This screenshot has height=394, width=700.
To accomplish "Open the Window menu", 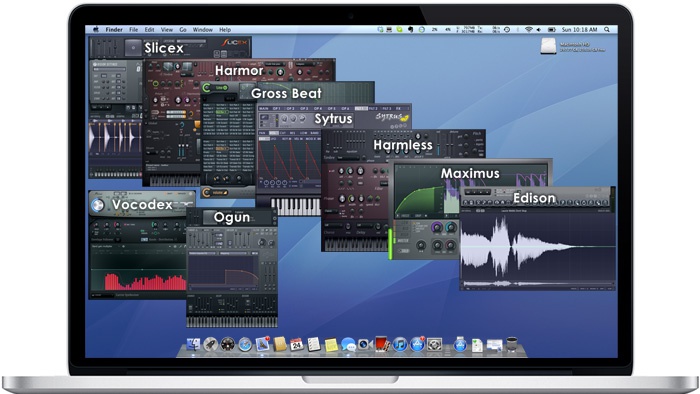I will click(x=202, y=29).
